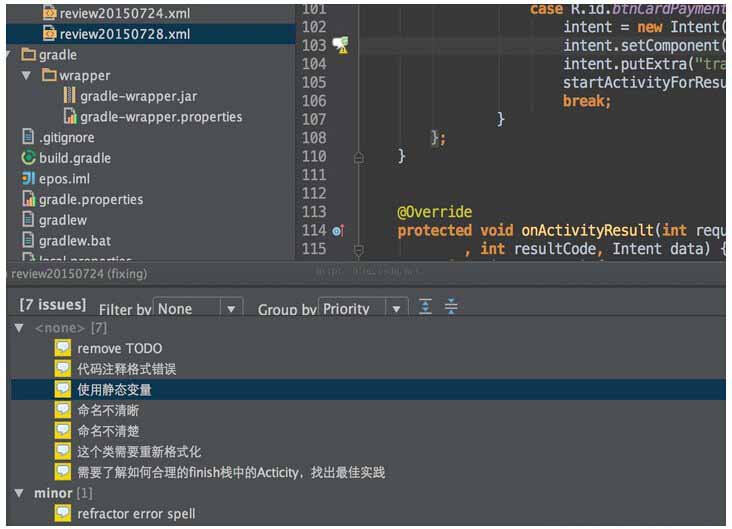Click the build.gradle file icon
The height and width of the screenshot is (529, 732).
point(28,158)
